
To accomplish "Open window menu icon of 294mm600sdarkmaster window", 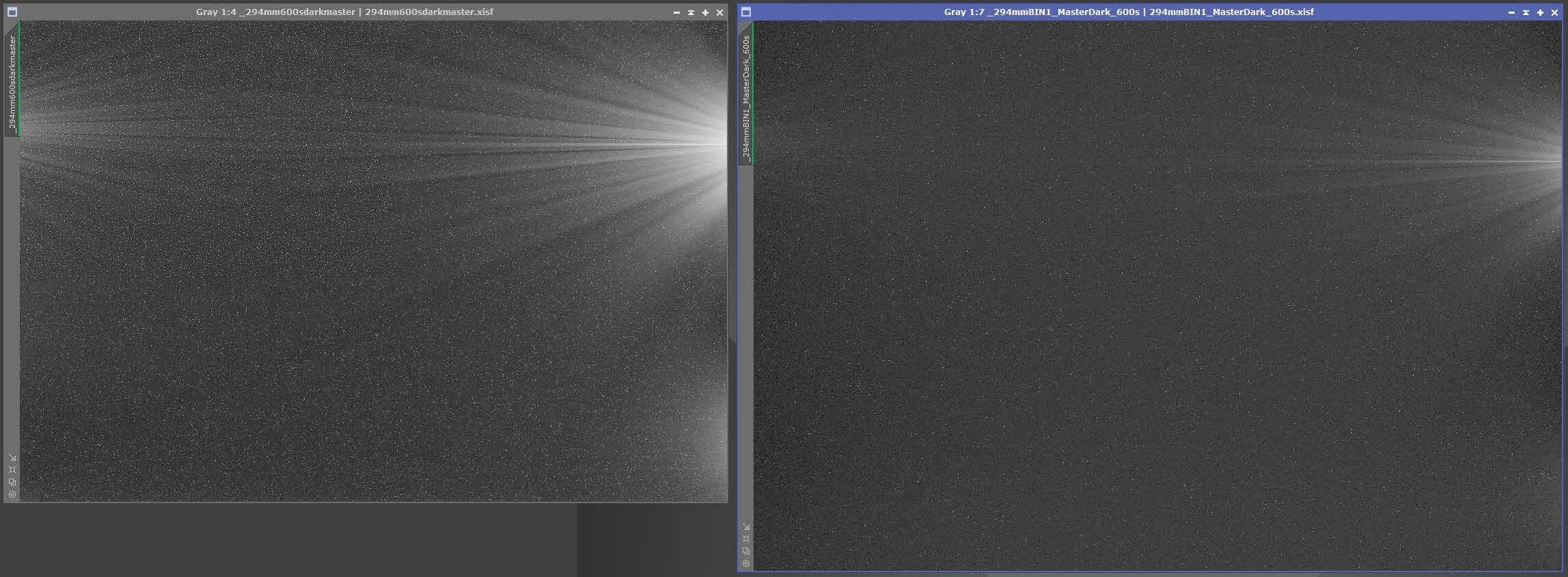I will pos(12,12).
